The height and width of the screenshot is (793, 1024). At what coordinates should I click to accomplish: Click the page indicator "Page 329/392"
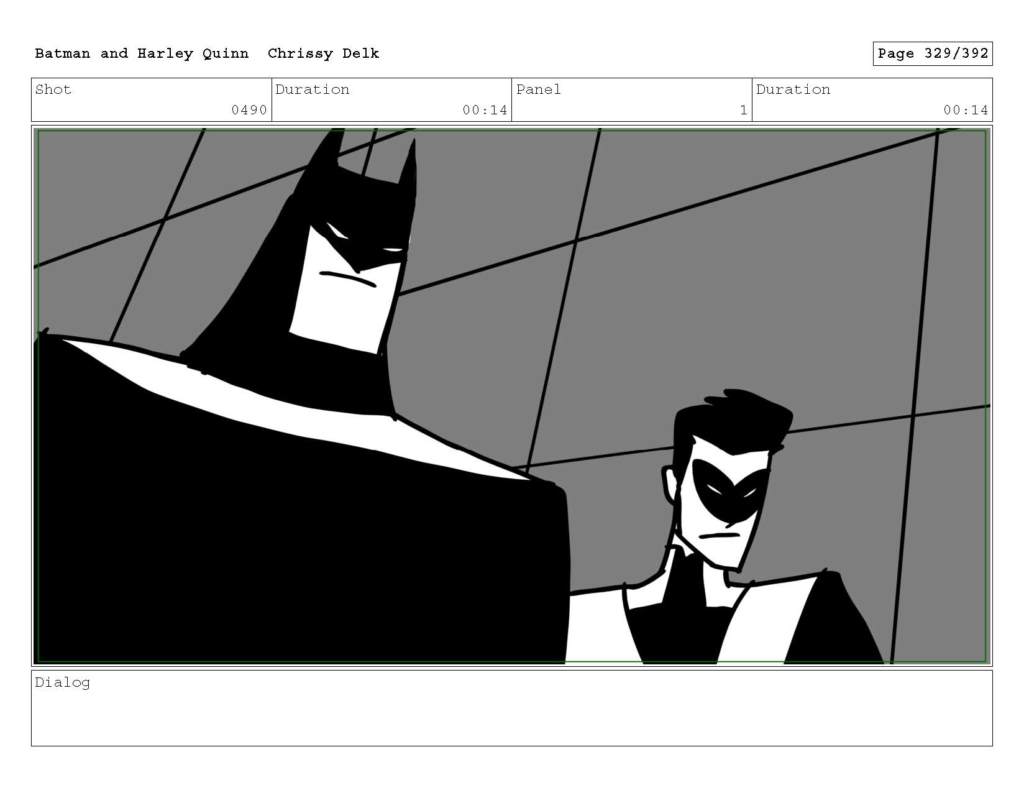point(933,54)
